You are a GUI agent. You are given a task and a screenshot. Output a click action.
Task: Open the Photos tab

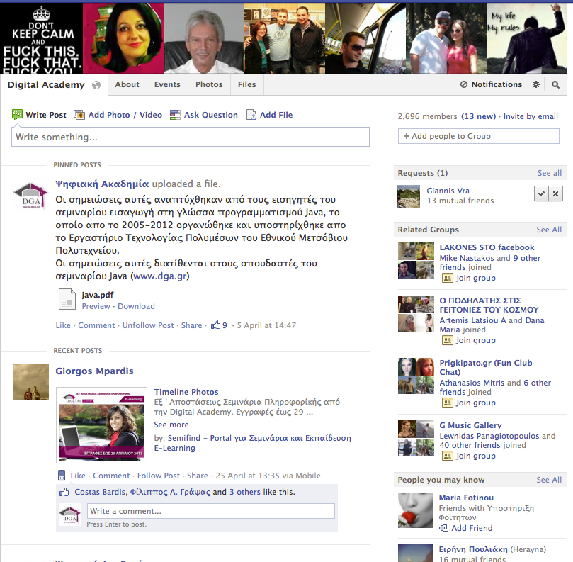[209, 84]
